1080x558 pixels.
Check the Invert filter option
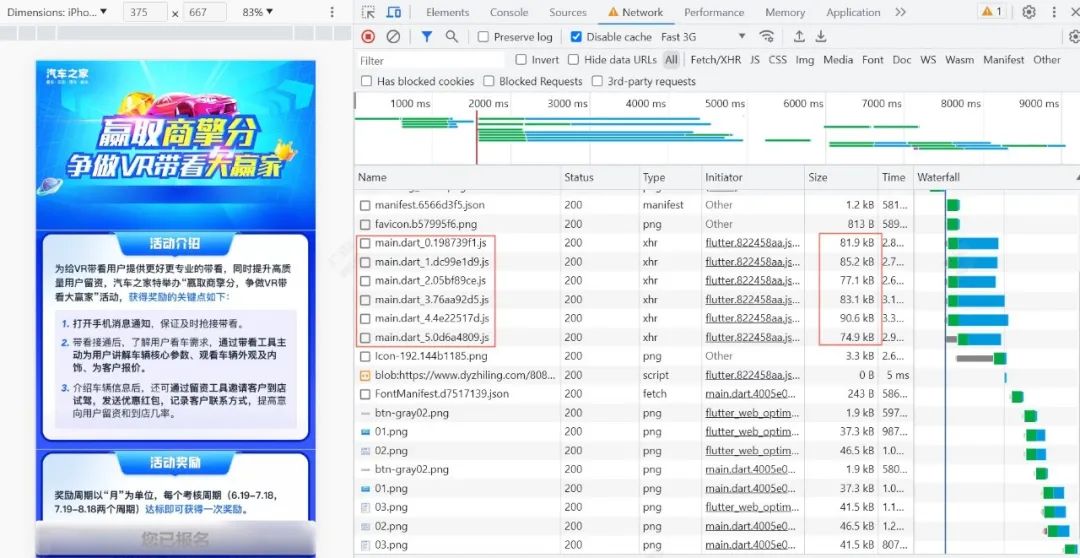(x=521, y=60)
